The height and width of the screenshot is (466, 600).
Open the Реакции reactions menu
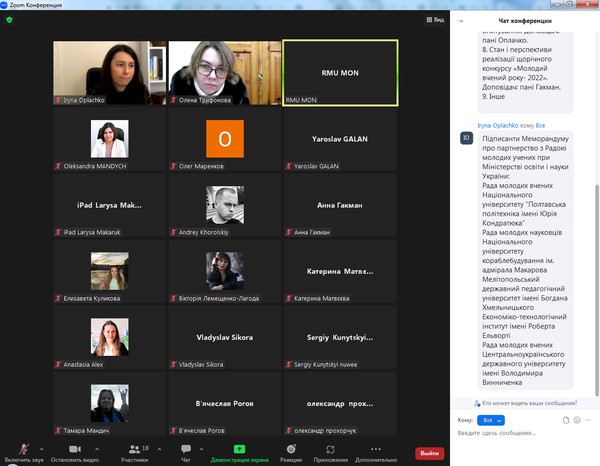(291, 450)
